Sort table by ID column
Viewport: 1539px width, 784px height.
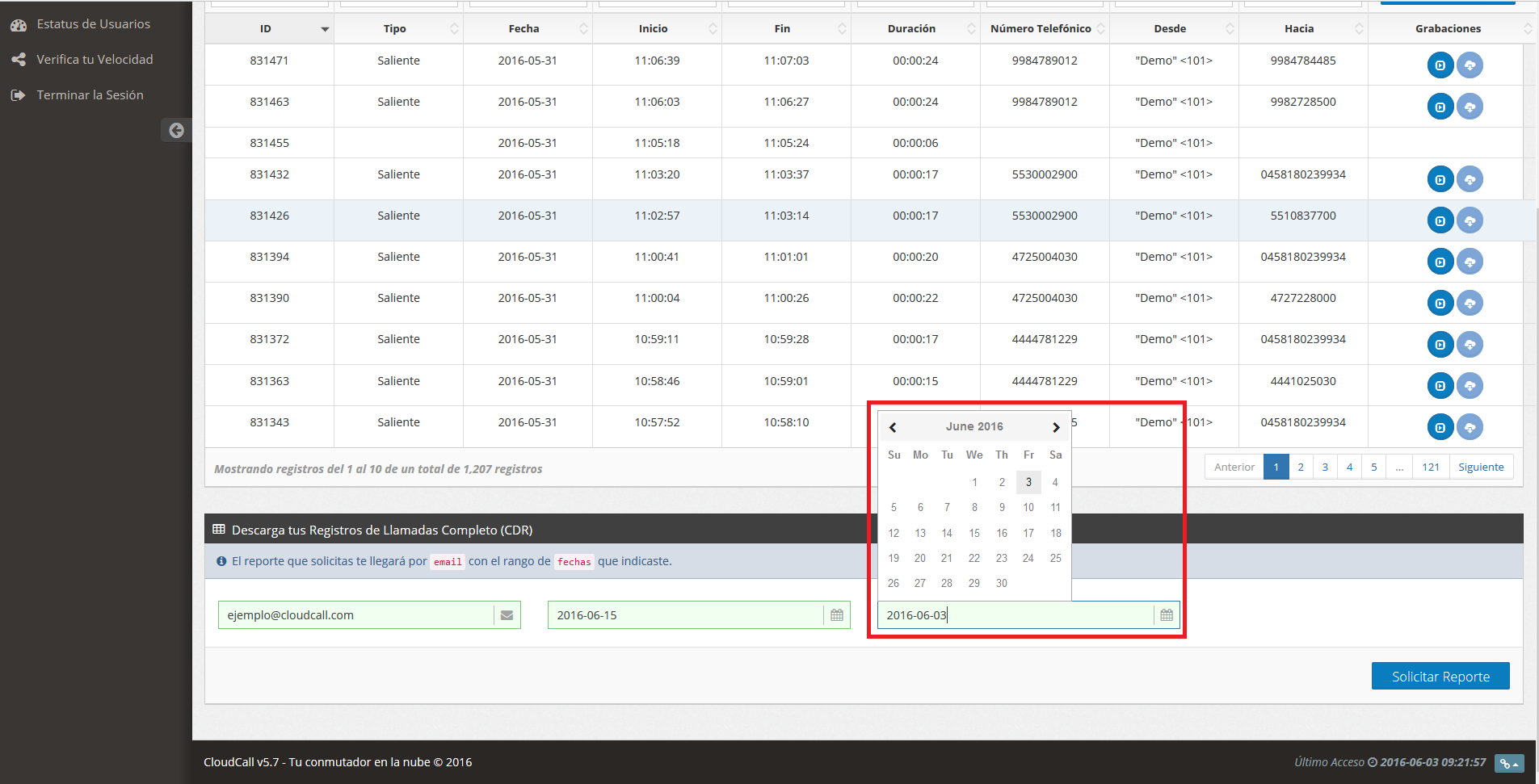269,28
